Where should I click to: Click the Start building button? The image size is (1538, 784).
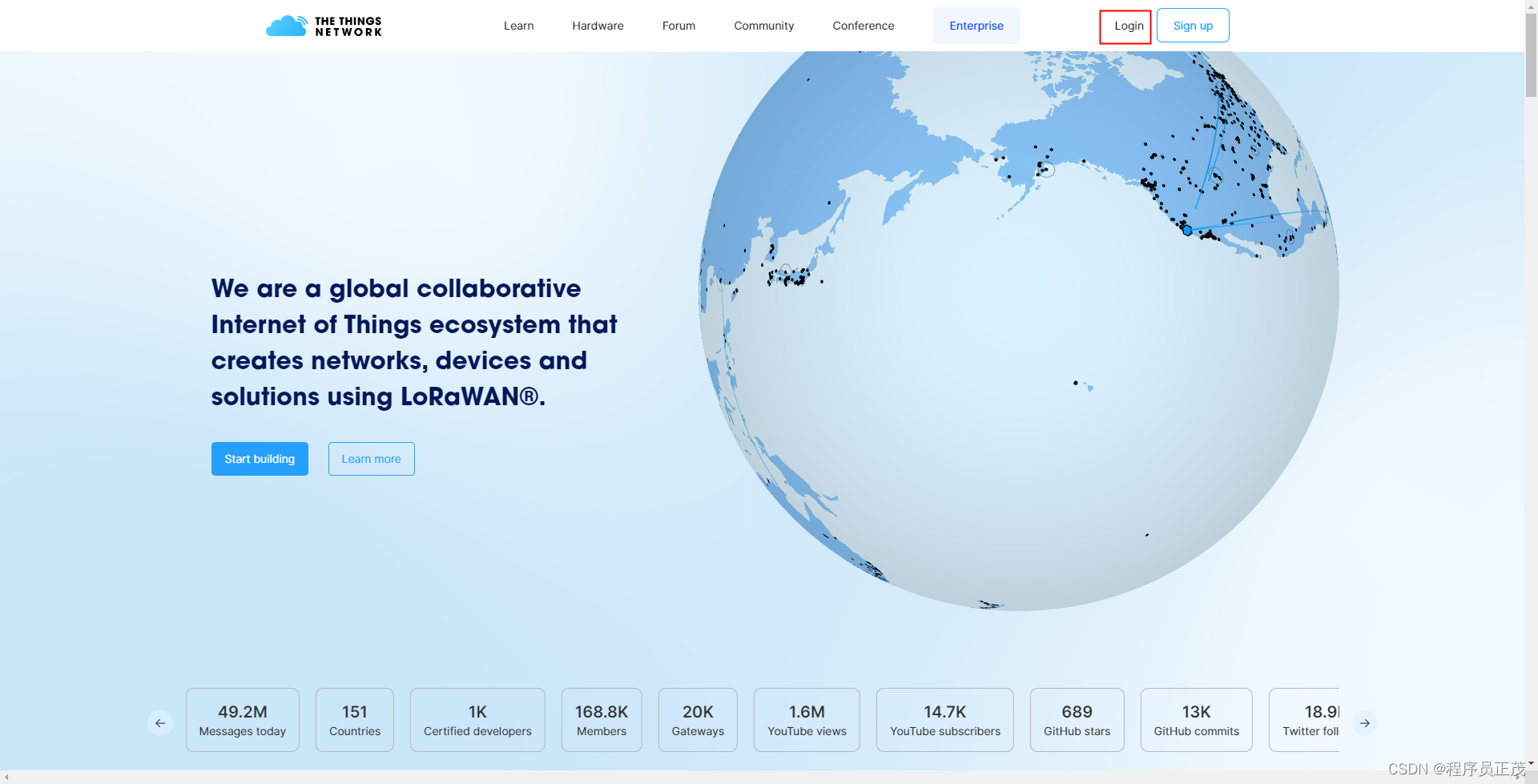coord(260,458)
